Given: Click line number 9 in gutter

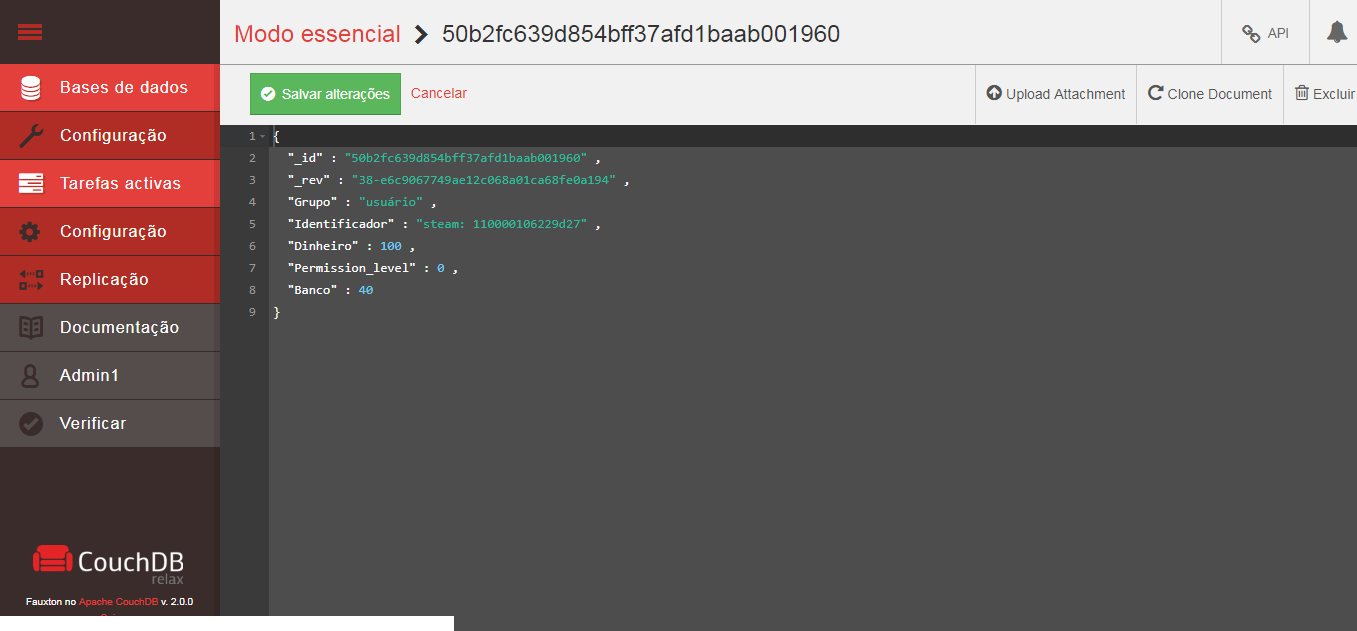Looking at the screenshot, I should pyautogui.click(x=253, y=312).
